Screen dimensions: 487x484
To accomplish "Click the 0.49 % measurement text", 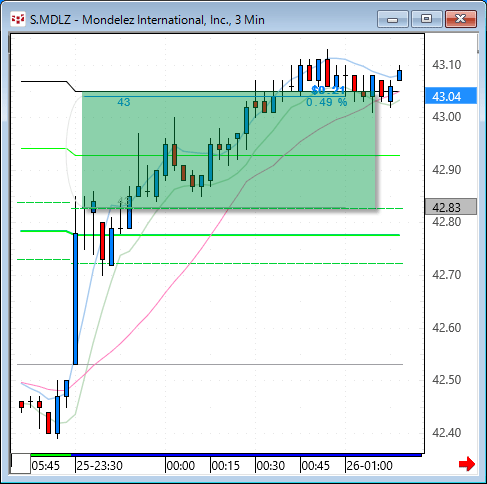I will pyautogui.click(x=327, y=102).
